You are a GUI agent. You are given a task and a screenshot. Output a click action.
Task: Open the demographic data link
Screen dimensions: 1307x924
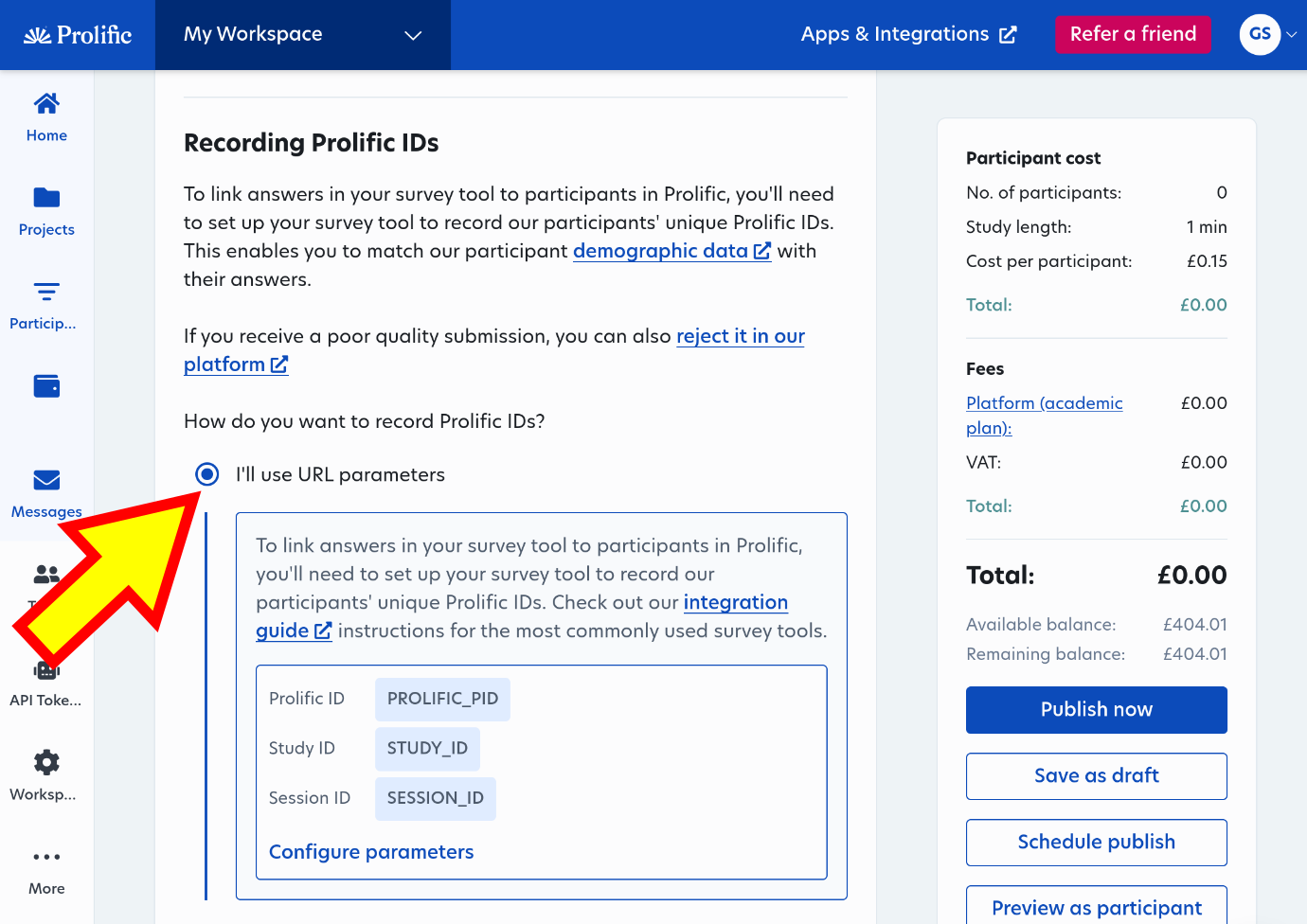[671, 251]
